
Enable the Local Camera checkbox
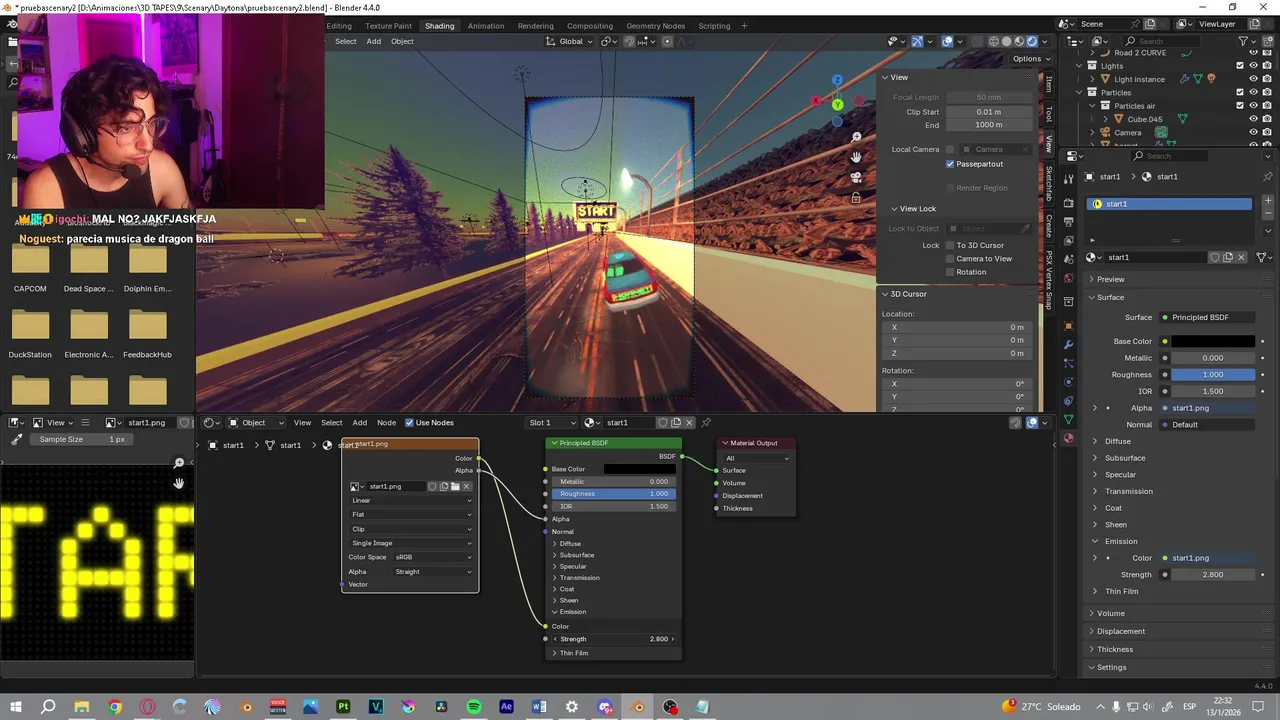(x=952, y=149)
